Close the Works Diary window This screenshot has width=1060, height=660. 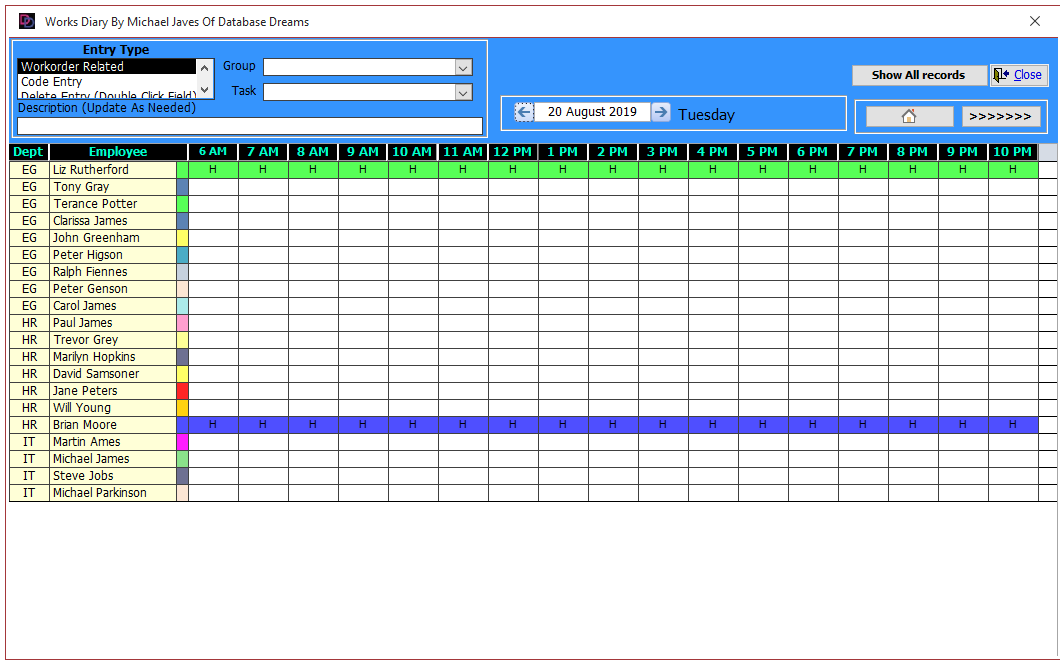1034,22
